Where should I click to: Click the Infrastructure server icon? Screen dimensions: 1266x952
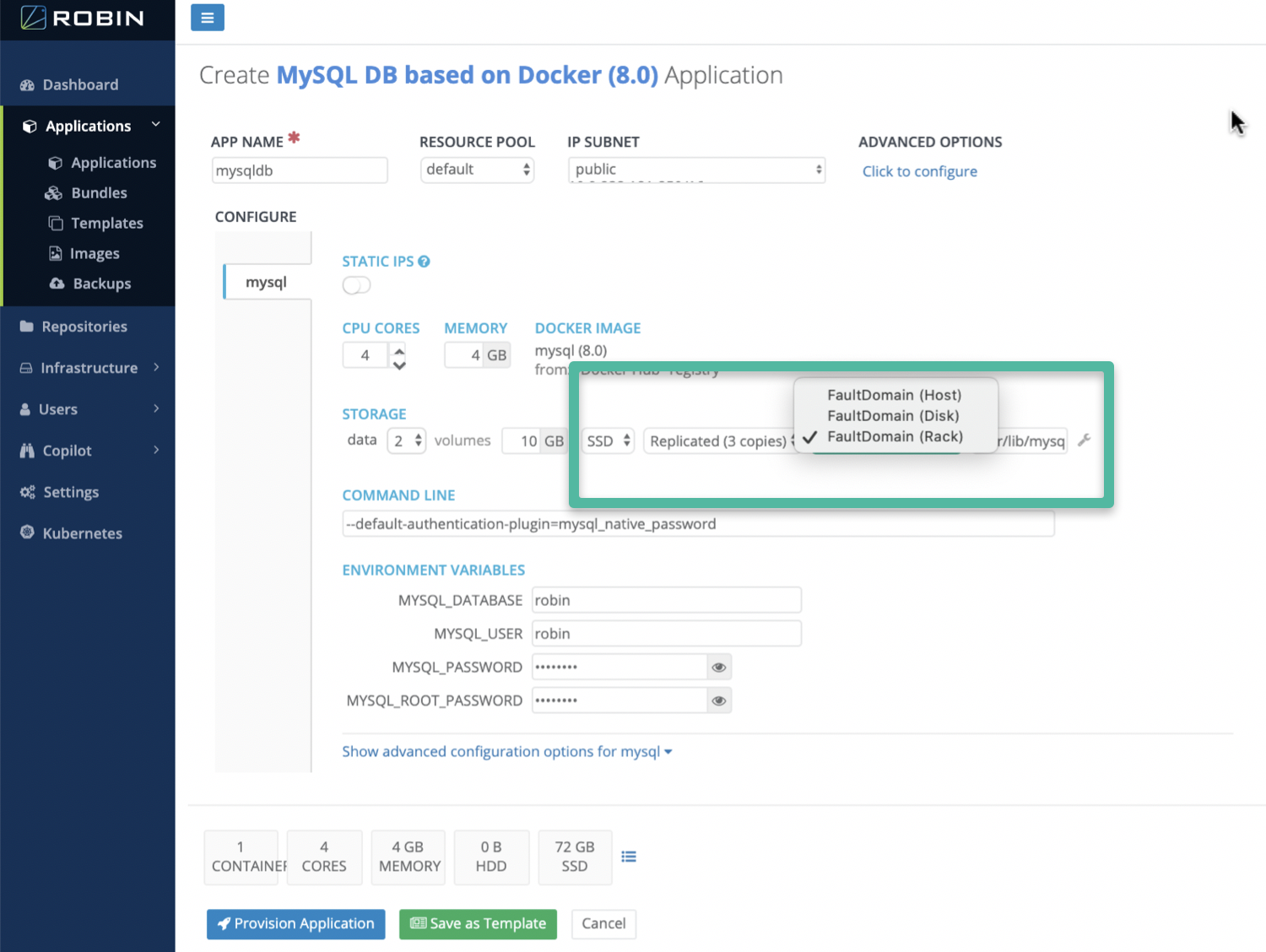tap(26, 368)
